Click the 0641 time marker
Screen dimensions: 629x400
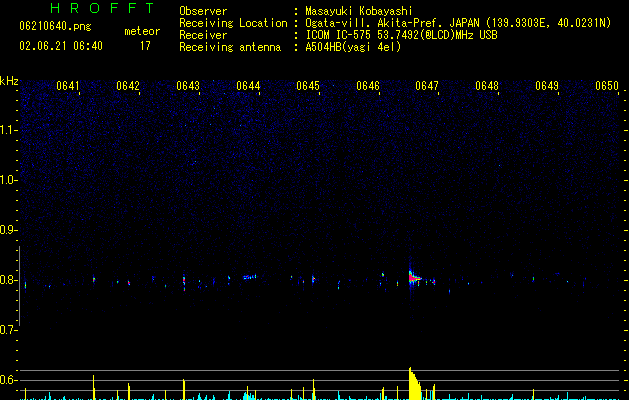coord(68,86)
